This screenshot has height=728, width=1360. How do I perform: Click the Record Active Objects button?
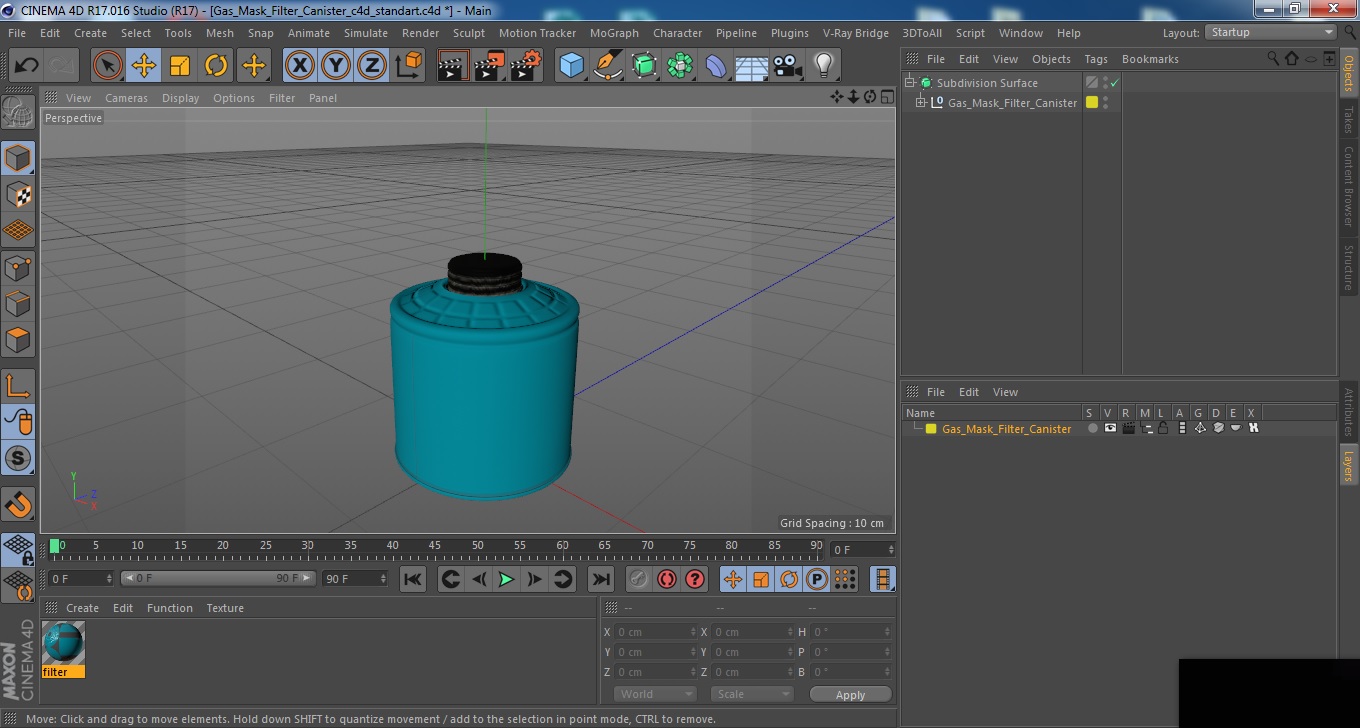pos(638,579)
